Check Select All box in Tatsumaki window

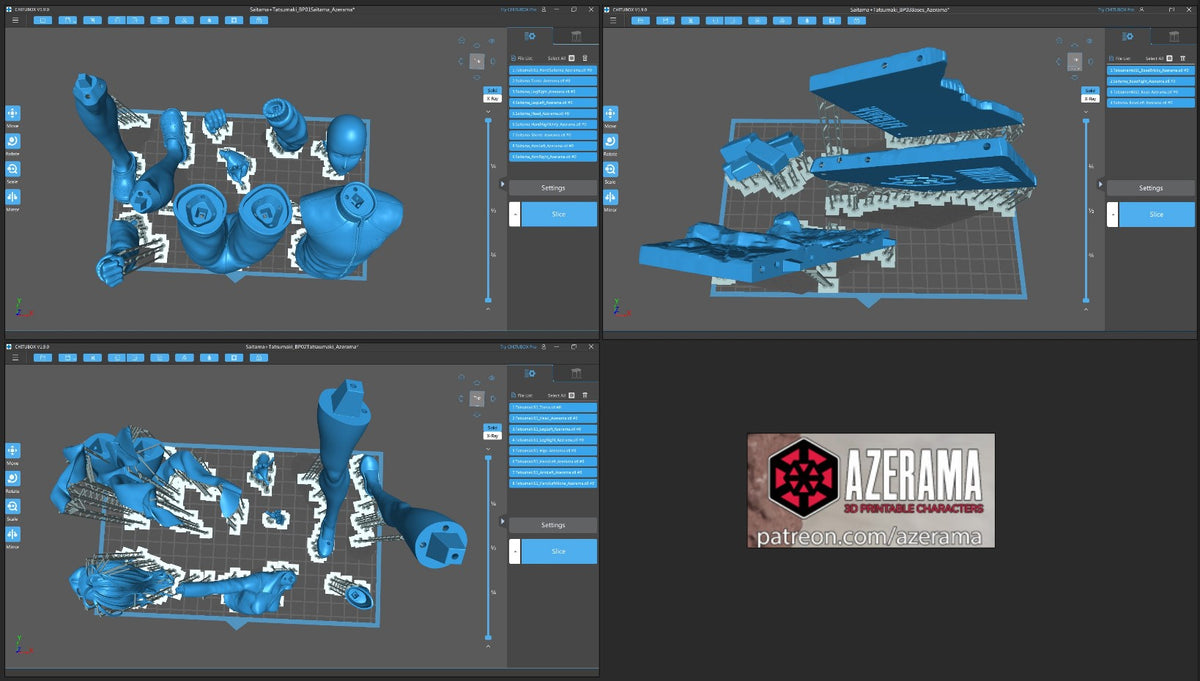click(572, 395)
